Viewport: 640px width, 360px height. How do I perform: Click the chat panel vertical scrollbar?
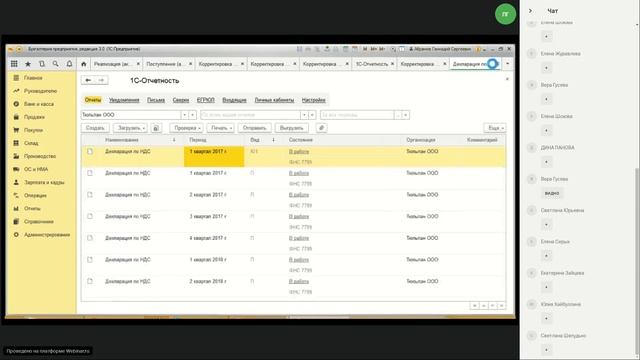pyautogui.click(x=637, y=261)
